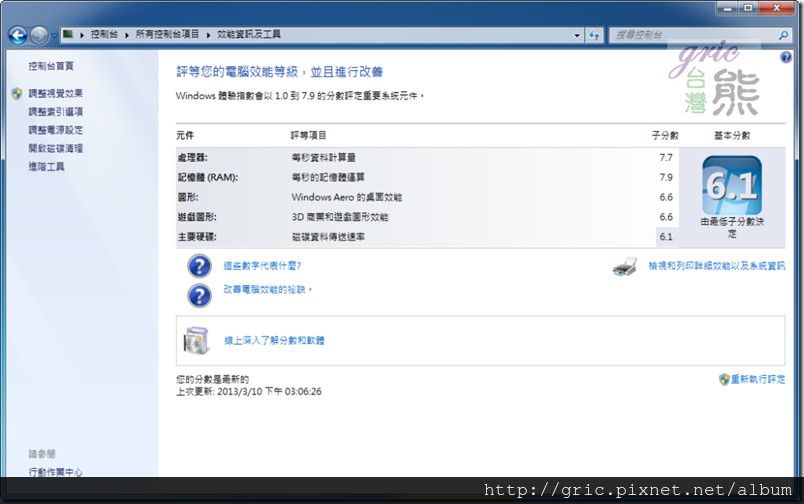
Task: Open 調整視覺效果 in the sidebar
Action: pyautogui.click(x=55, y=93)
